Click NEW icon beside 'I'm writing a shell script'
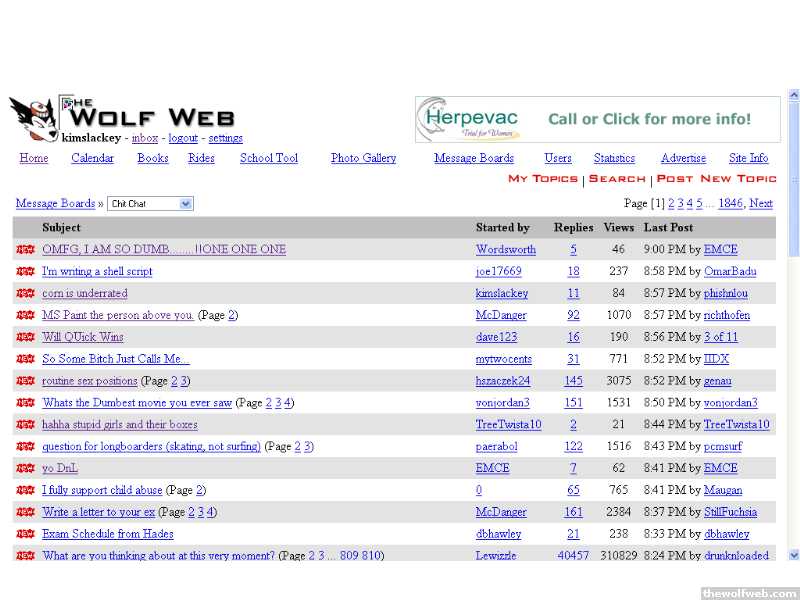Viewport: 800px width, 600px height. pos(25,272)
